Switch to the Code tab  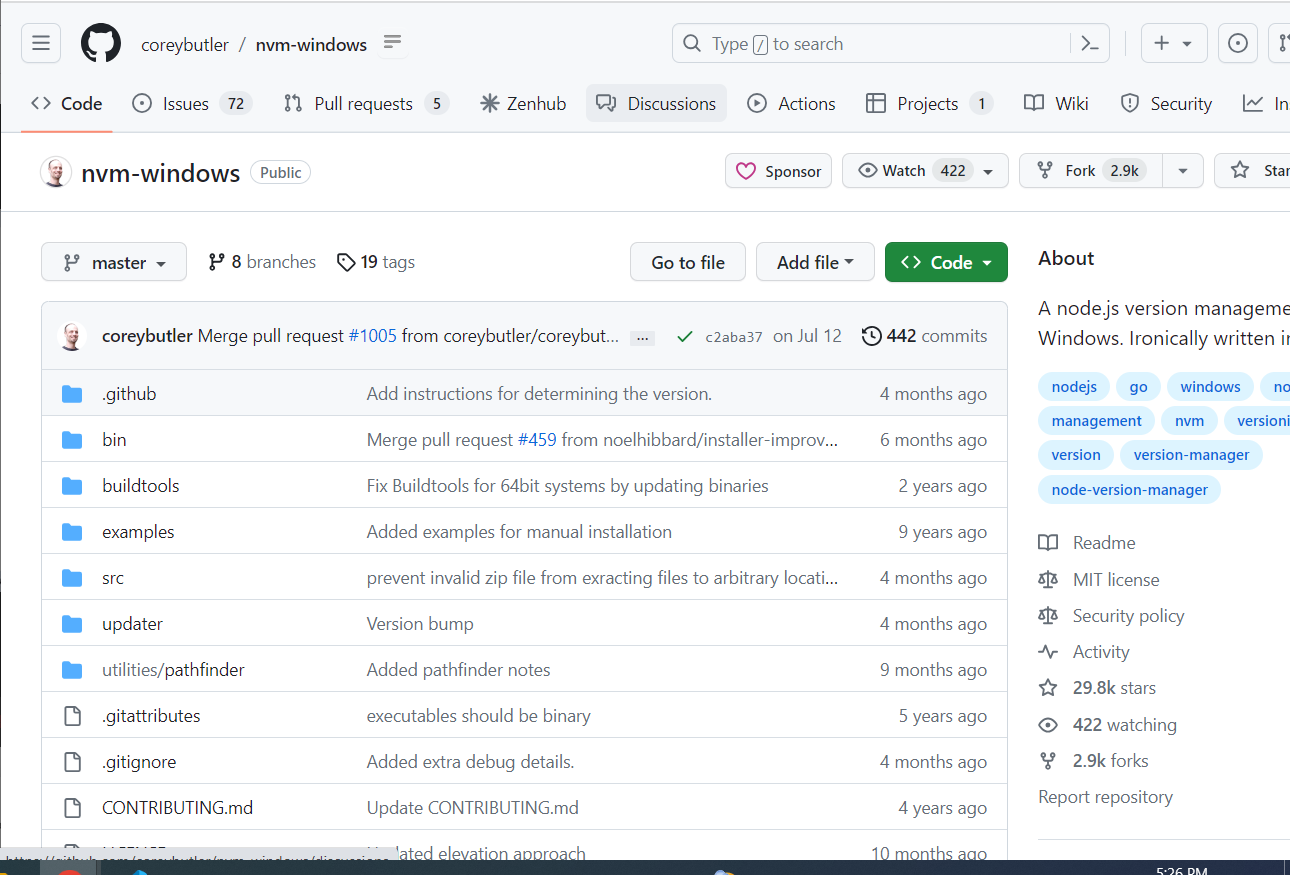(x=67, y=103)
